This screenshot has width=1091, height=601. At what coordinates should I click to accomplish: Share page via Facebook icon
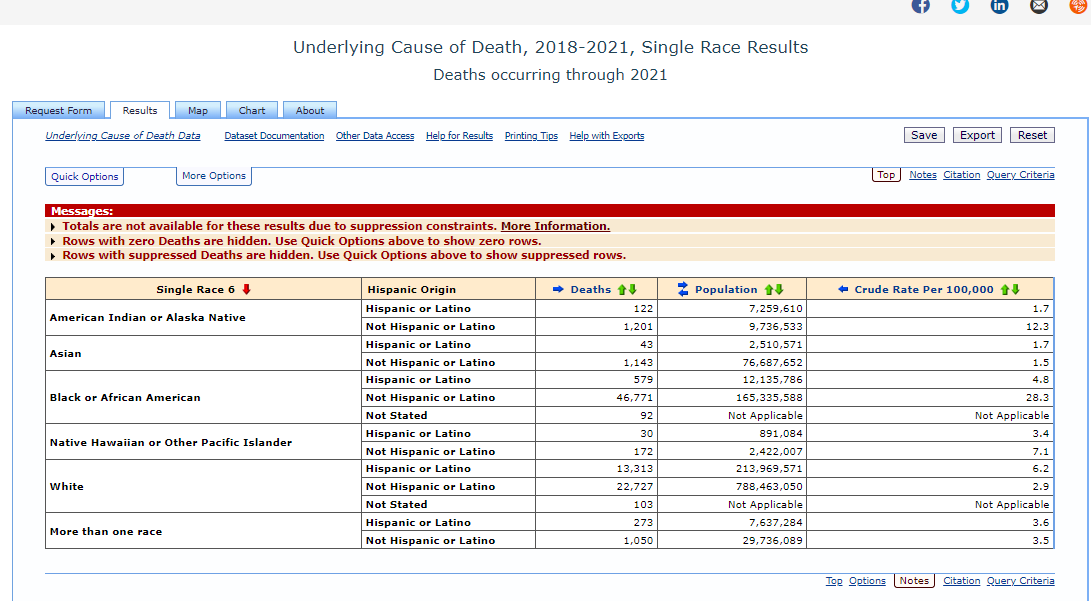click(921, 6)
